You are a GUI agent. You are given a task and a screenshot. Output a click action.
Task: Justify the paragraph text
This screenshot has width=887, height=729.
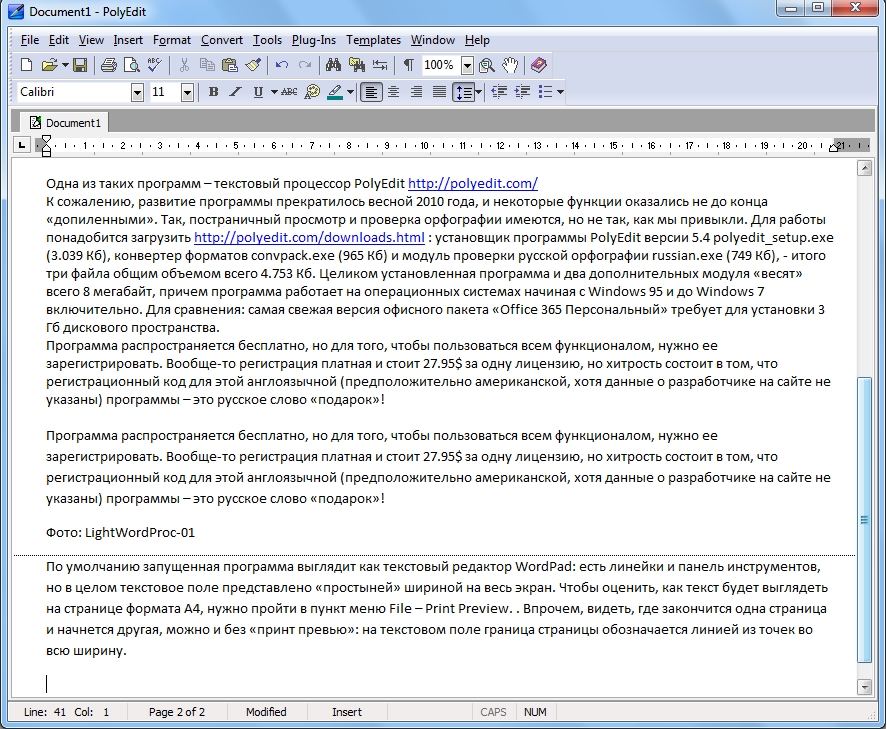tap(439, 92)
